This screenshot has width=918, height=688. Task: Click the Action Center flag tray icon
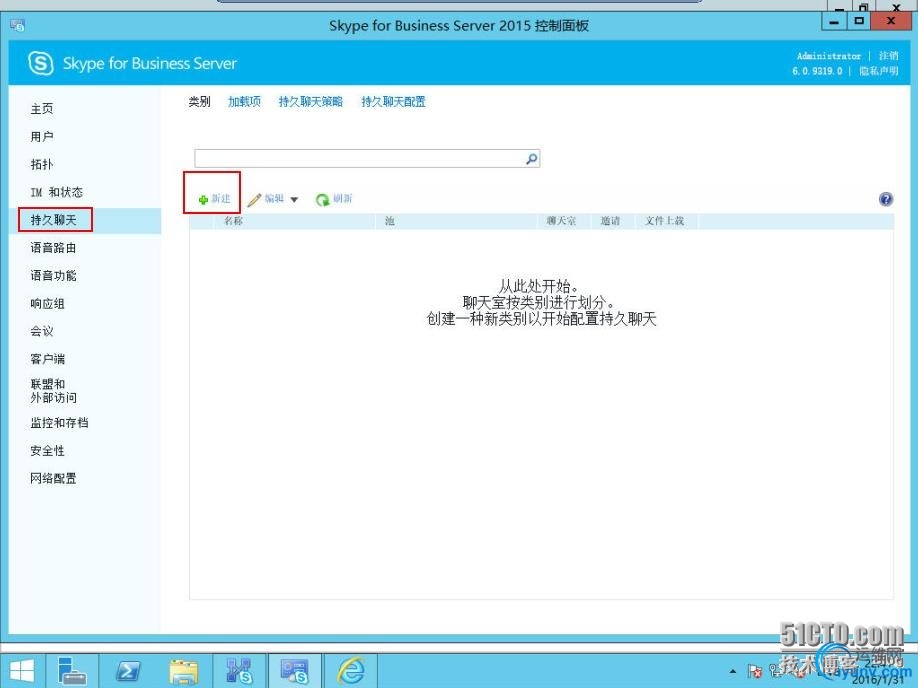(x=755, y=671)
